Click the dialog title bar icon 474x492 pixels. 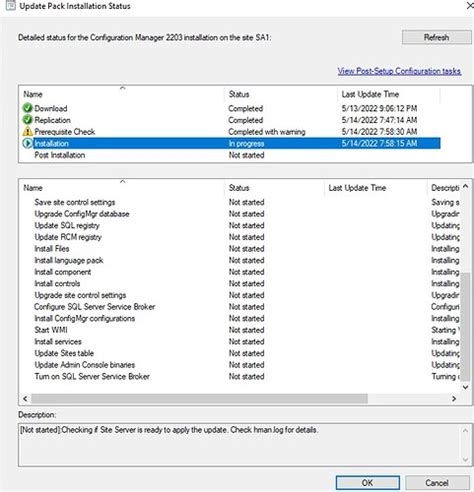coord(11,6)
